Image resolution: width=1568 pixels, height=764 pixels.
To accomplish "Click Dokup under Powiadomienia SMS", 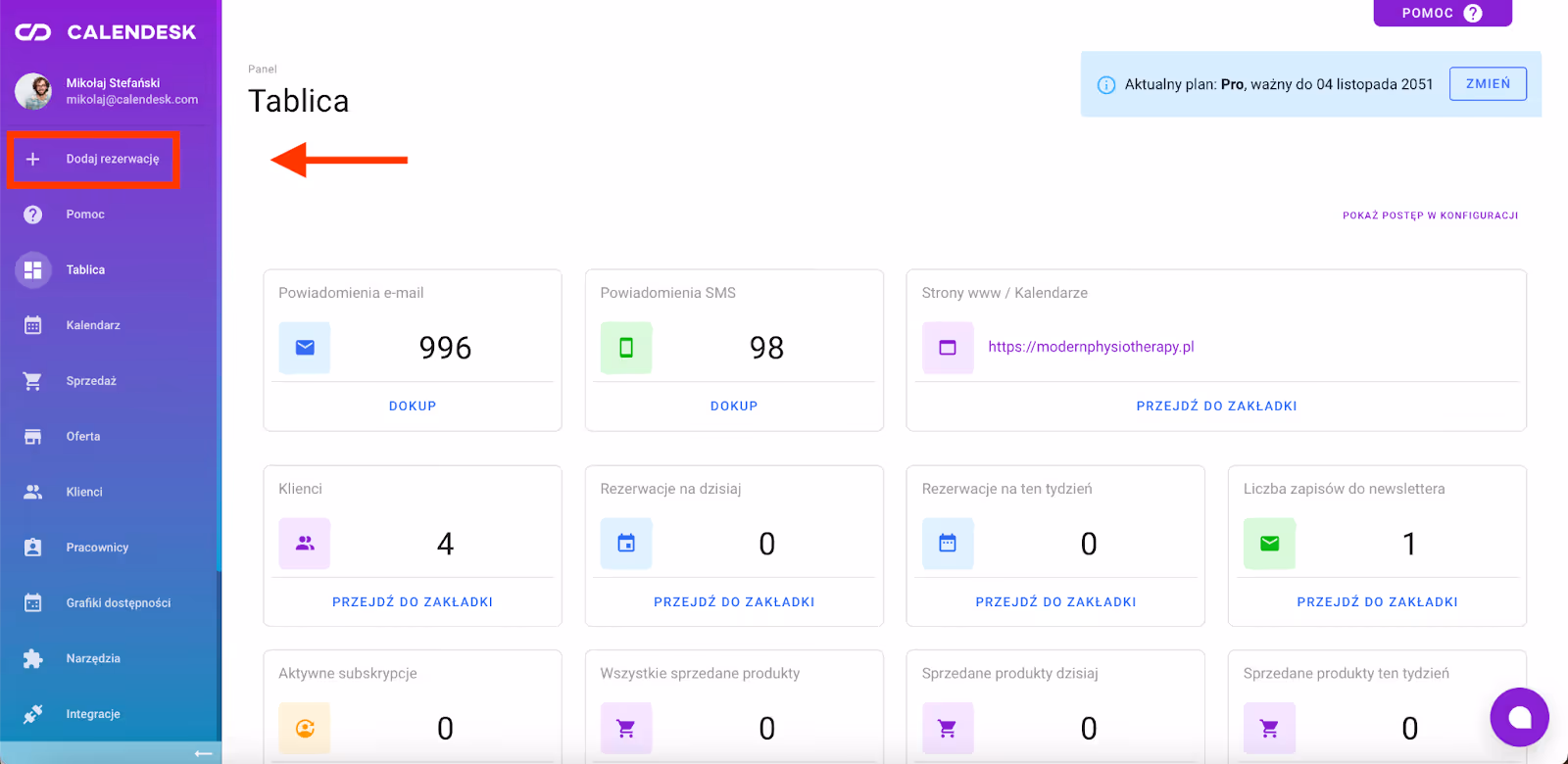I will [734, 406].
